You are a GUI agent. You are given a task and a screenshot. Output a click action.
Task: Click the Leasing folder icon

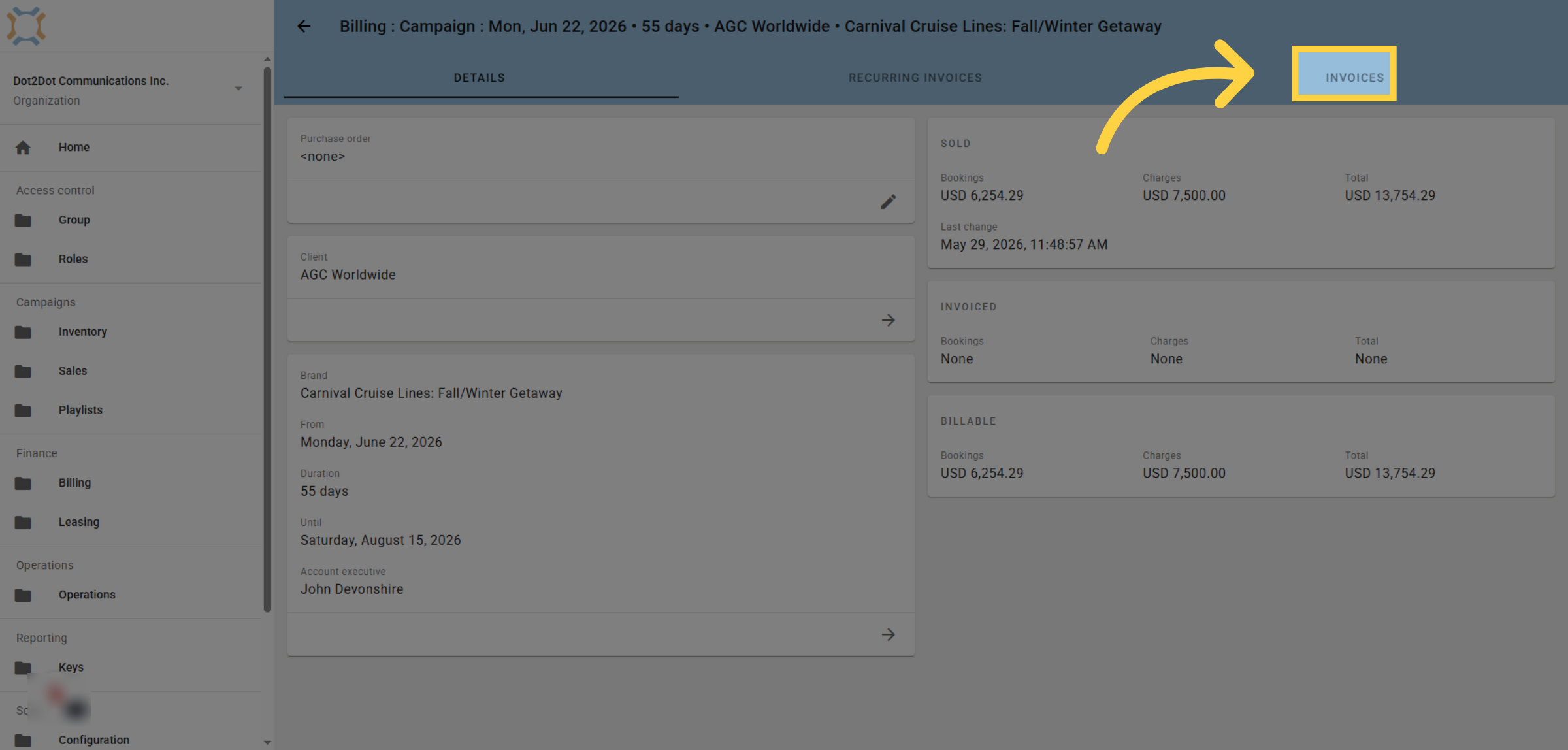point(23,522)
